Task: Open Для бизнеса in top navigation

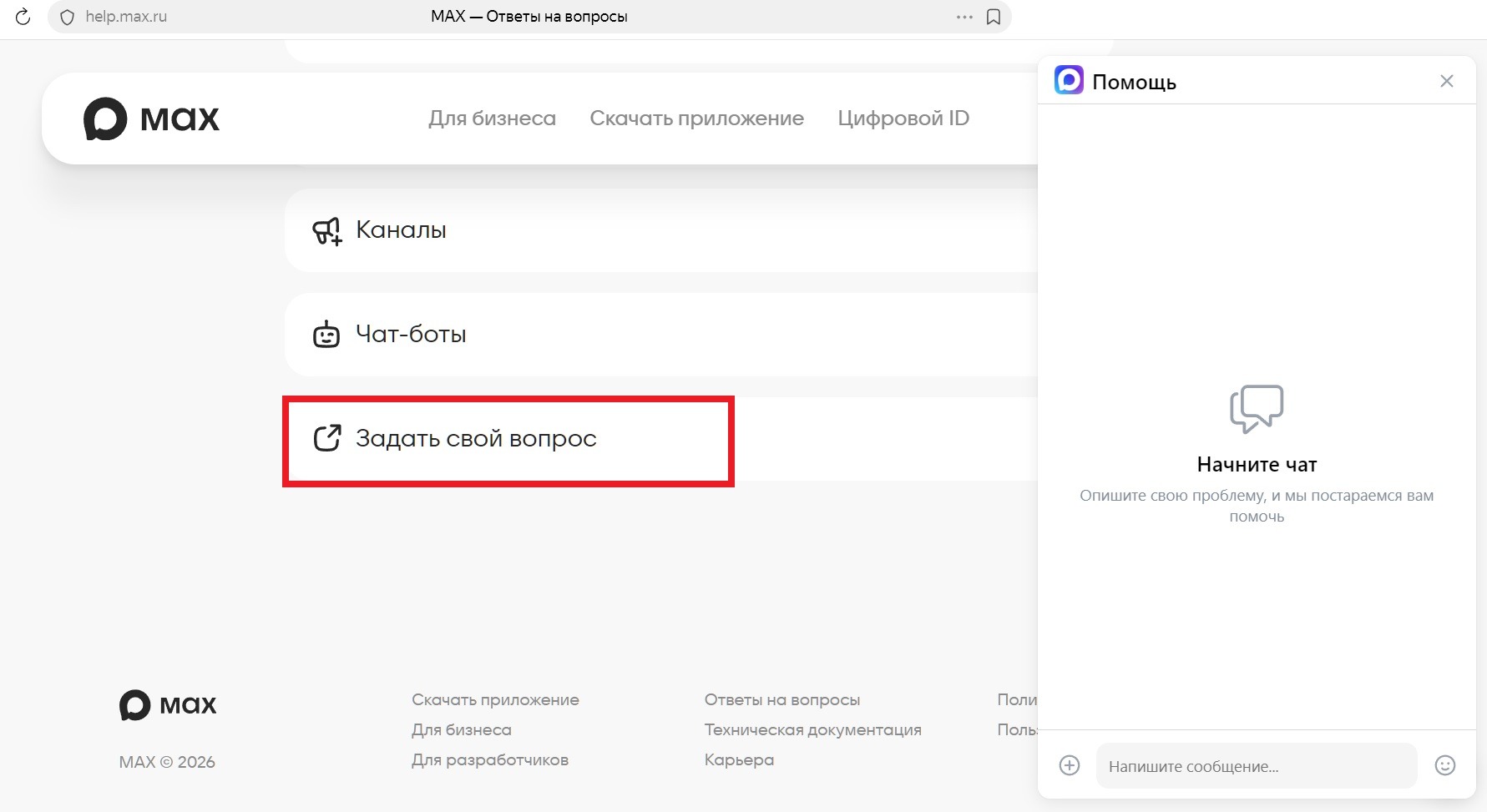Action: (x=492, y=119)
